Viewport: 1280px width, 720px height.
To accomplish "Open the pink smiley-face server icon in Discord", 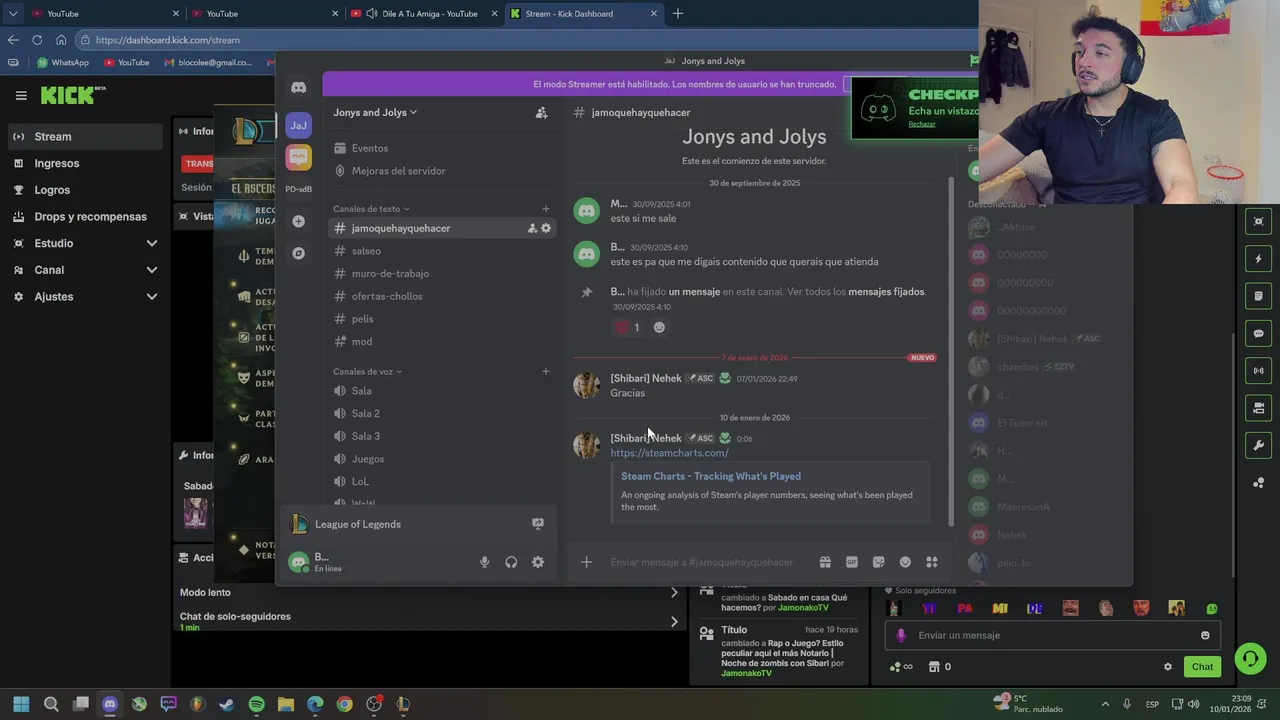I will click(298, 157).
